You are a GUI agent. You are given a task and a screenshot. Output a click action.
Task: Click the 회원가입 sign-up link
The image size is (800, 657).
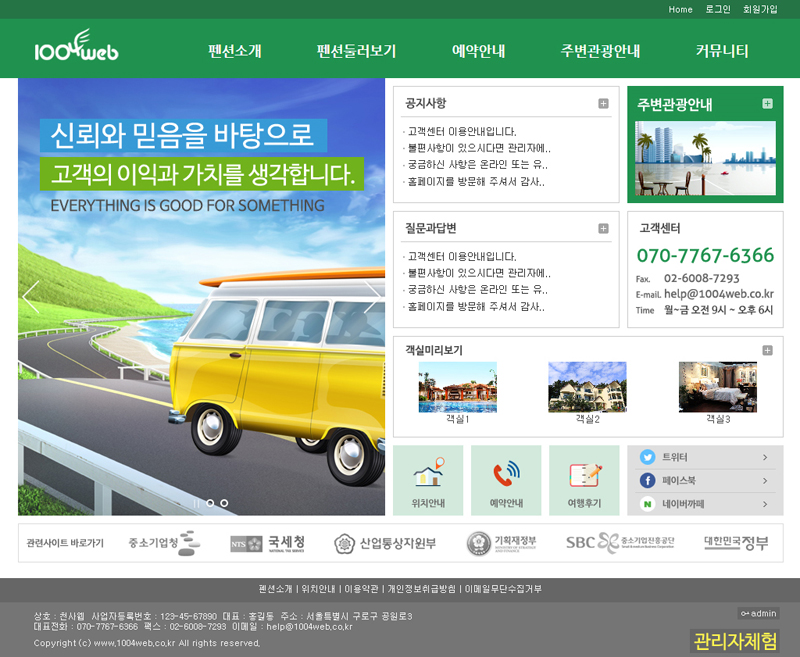760,9
